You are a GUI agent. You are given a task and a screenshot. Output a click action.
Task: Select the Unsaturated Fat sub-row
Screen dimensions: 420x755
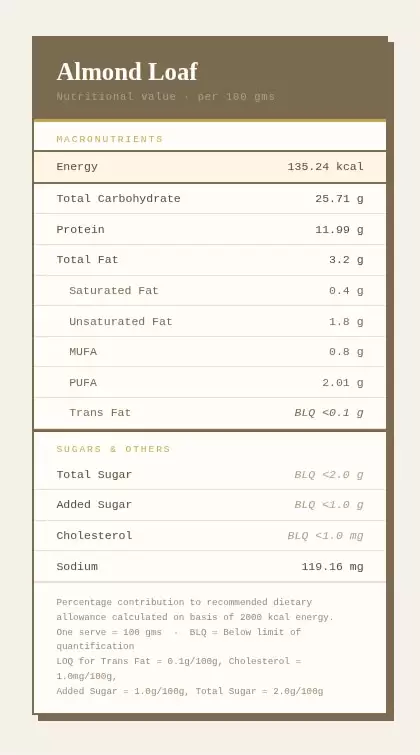coord(210,321)
